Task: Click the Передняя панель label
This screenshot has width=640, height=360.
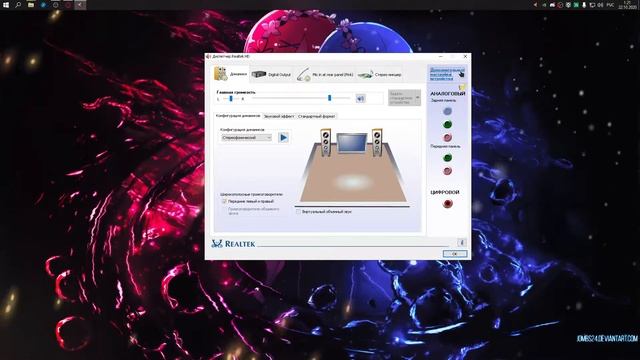Action: pos(445,146)
